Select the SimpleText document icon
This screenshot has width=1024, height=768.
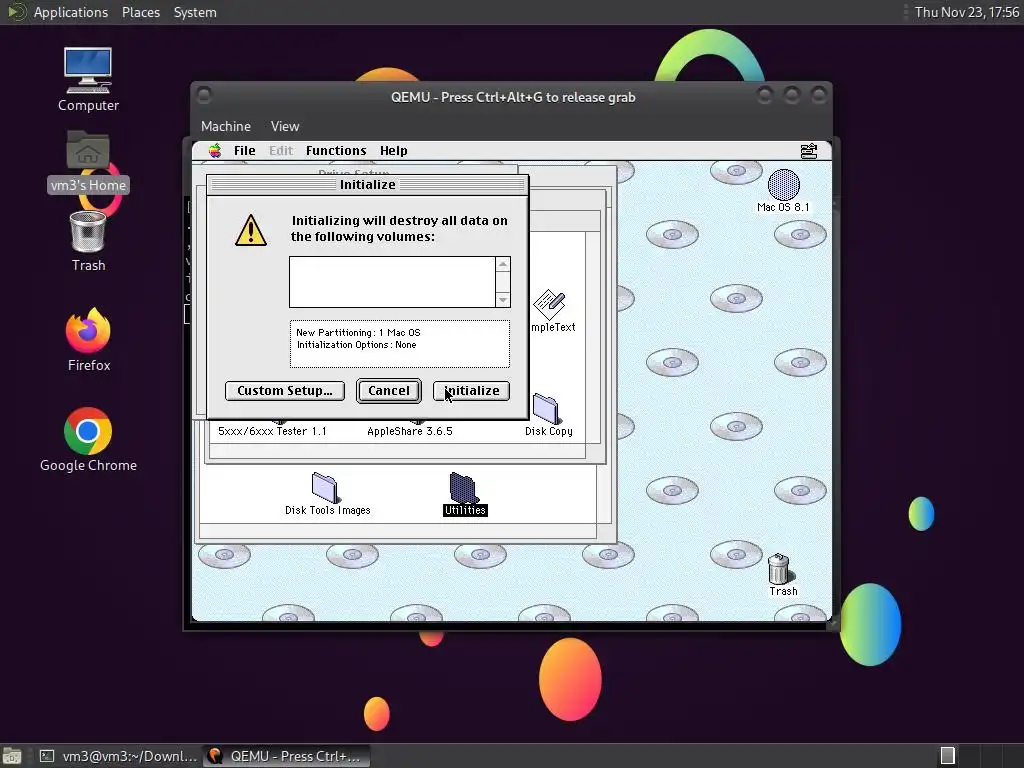point(549,305)
